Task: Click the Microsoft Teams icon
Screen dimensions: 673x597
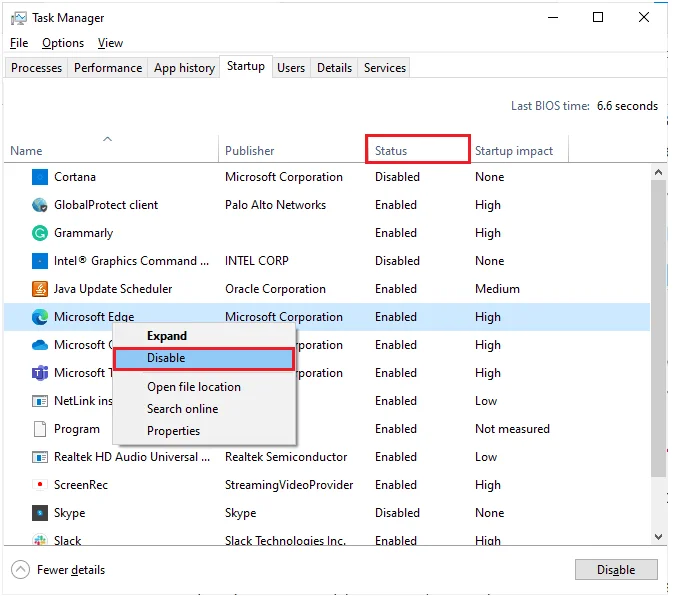Action: coord(40,373)
